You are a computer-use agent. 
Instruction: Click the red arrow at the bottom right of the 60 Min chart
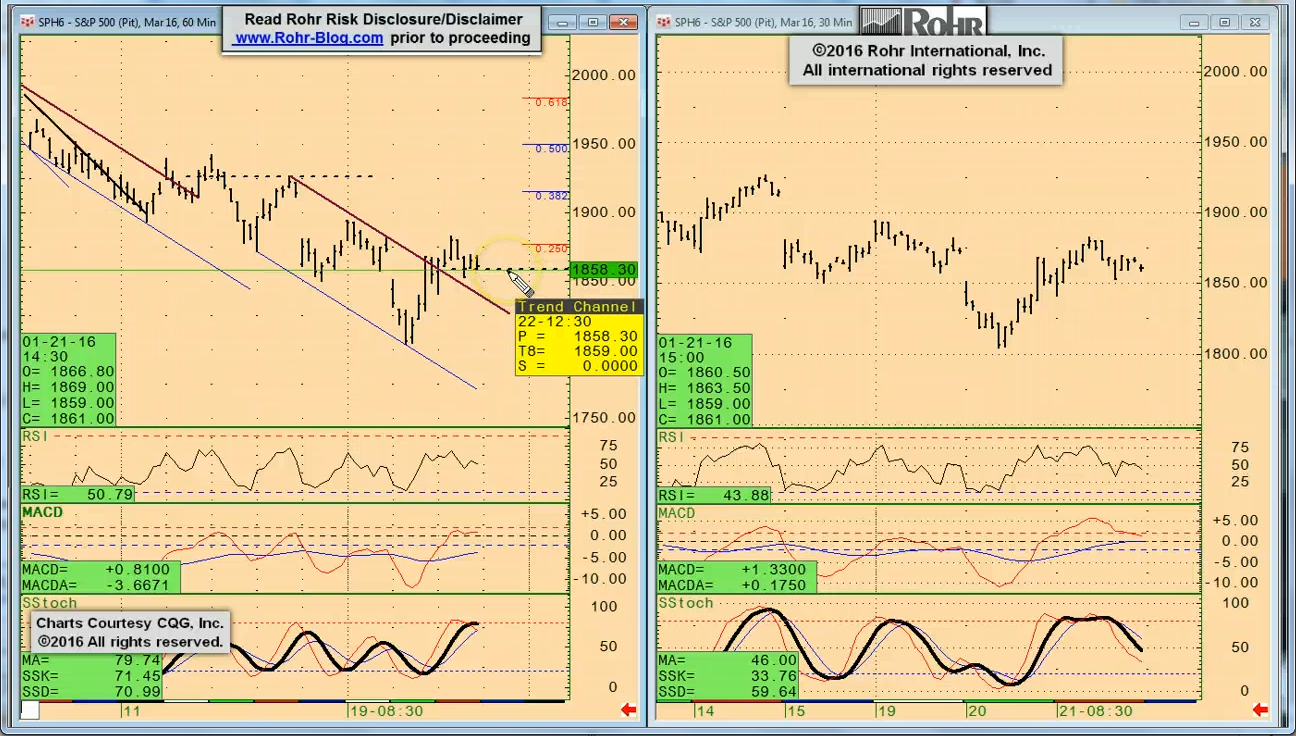pyautogui.click(x=629, y=710)
